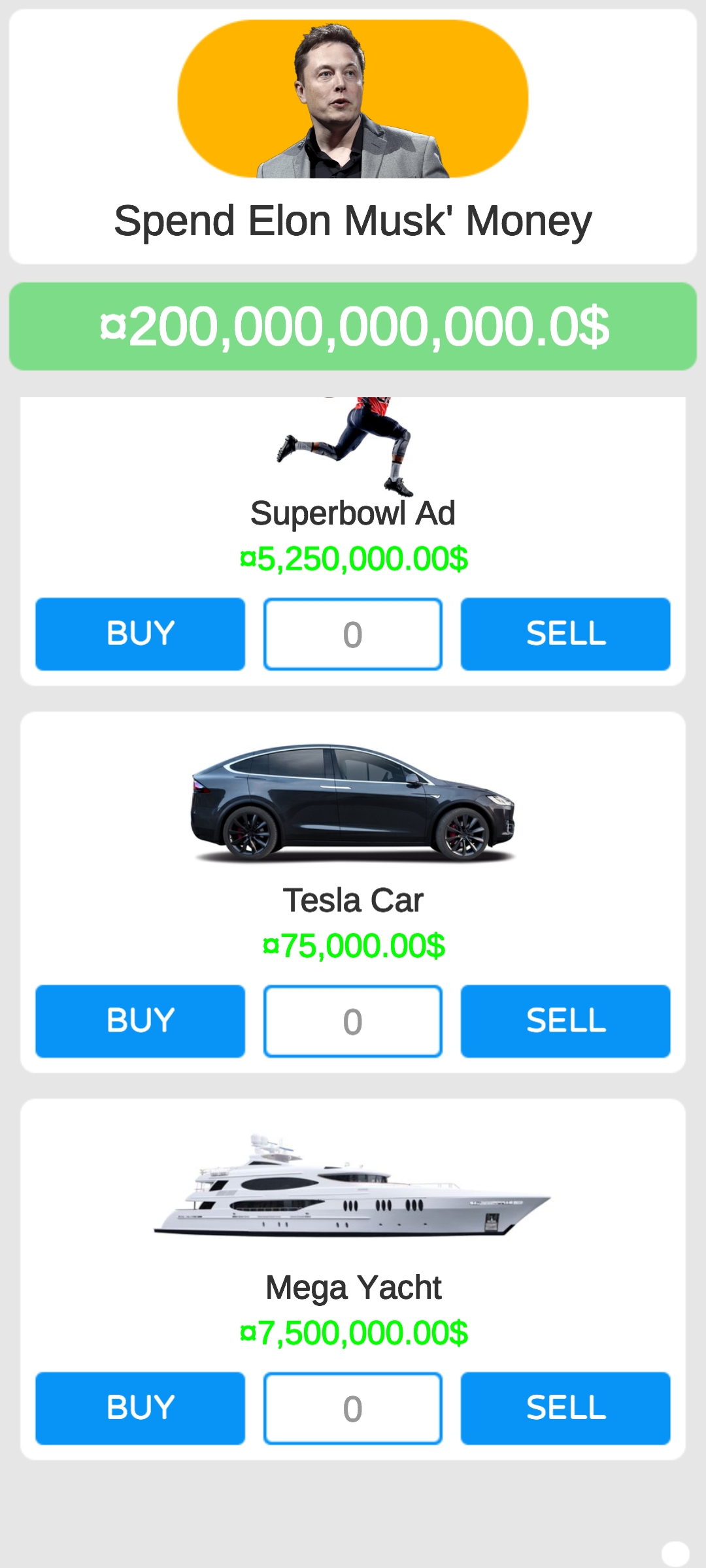The width and height of the screenshot is (706, 1568).
Task: Buy a Mega Yacht
Action: pos(140,1408)
